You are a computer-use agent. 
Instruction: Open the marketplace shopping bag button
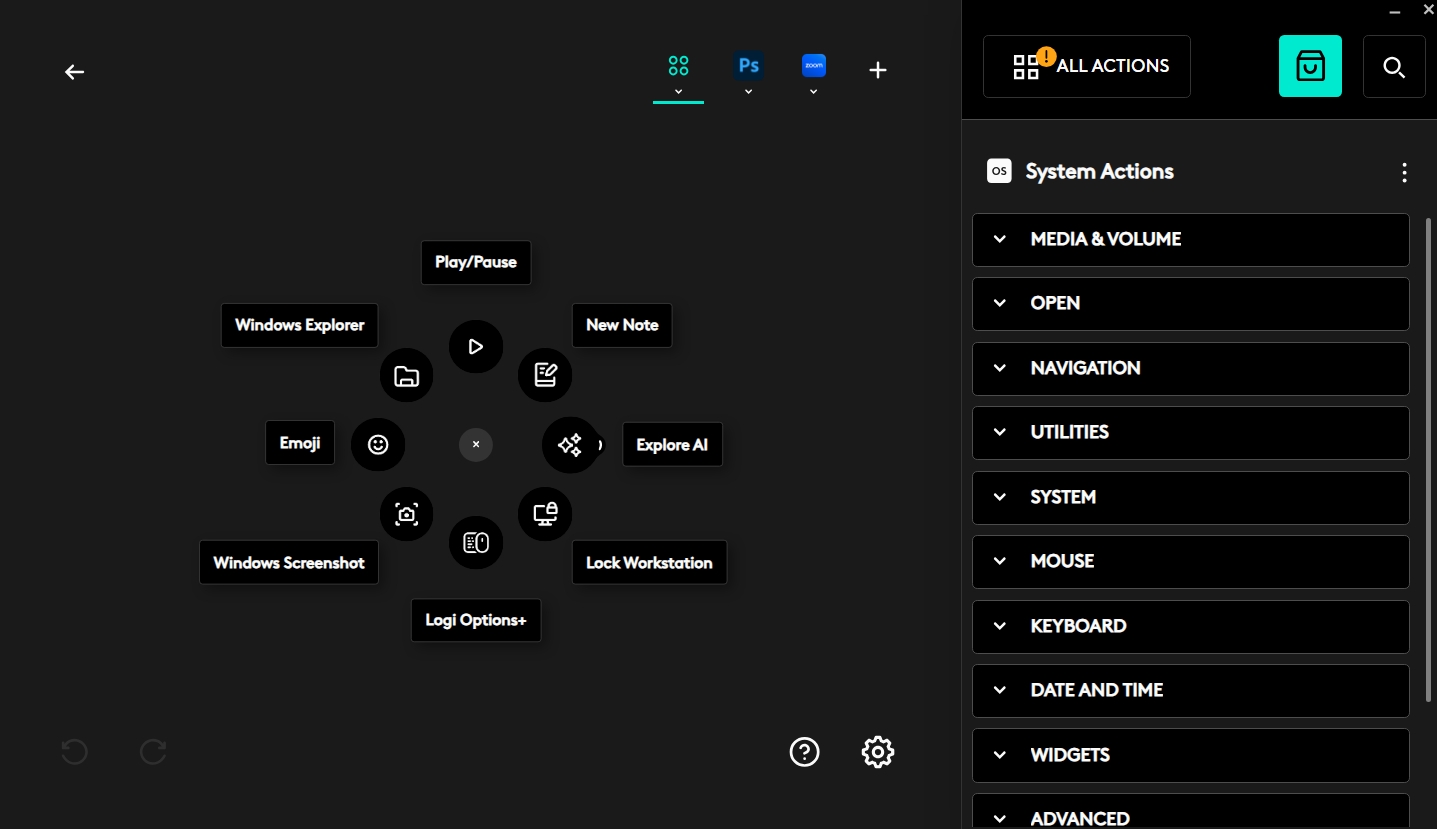click(x=1310, y=66)
